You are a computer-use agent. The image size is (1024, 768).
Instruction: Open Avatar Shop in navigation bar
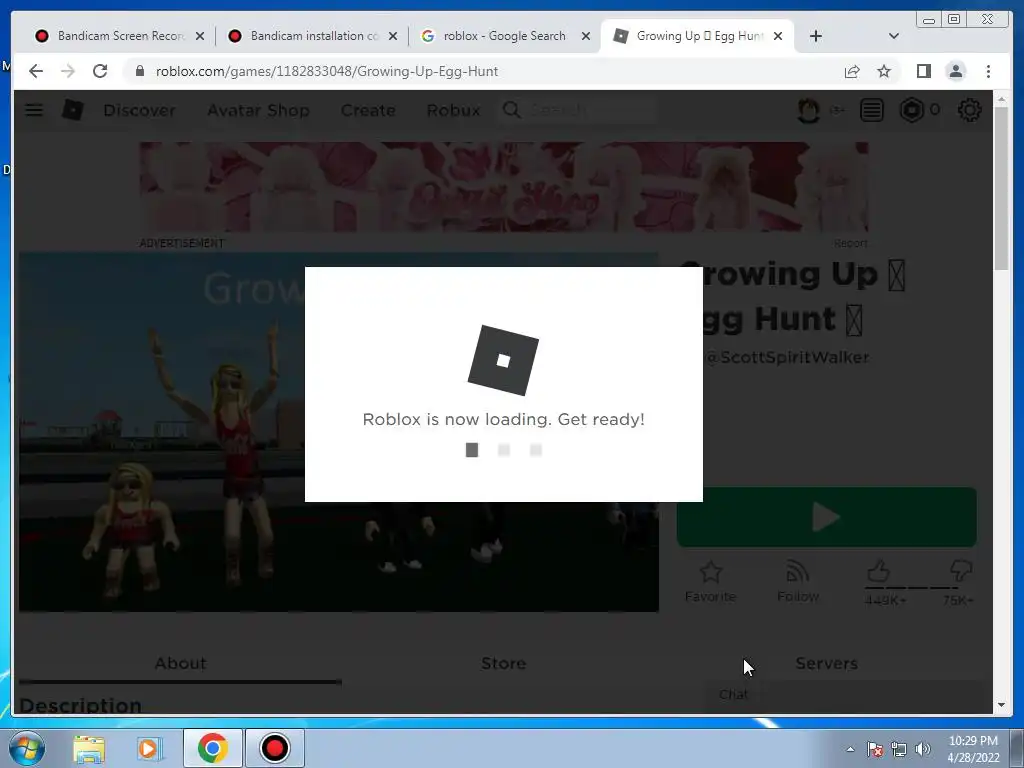click(258, 110)
